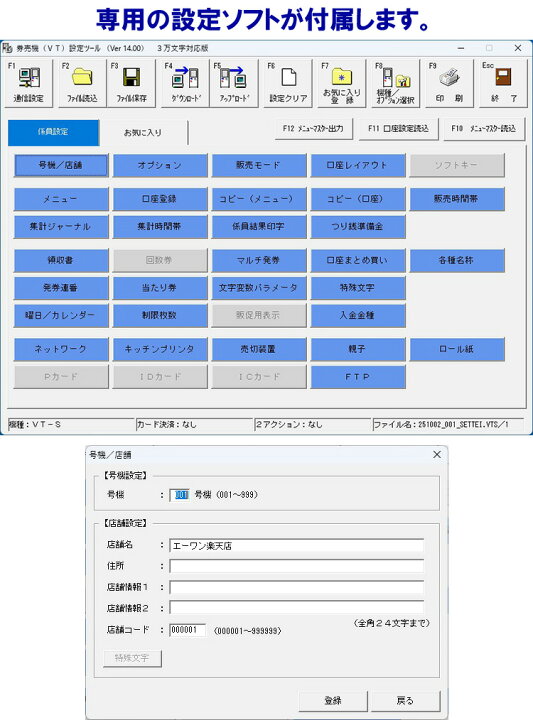Open the メニュー settings button
Image resolution: width=533 pixels, height=720 pixels.
tap(61, 199)
